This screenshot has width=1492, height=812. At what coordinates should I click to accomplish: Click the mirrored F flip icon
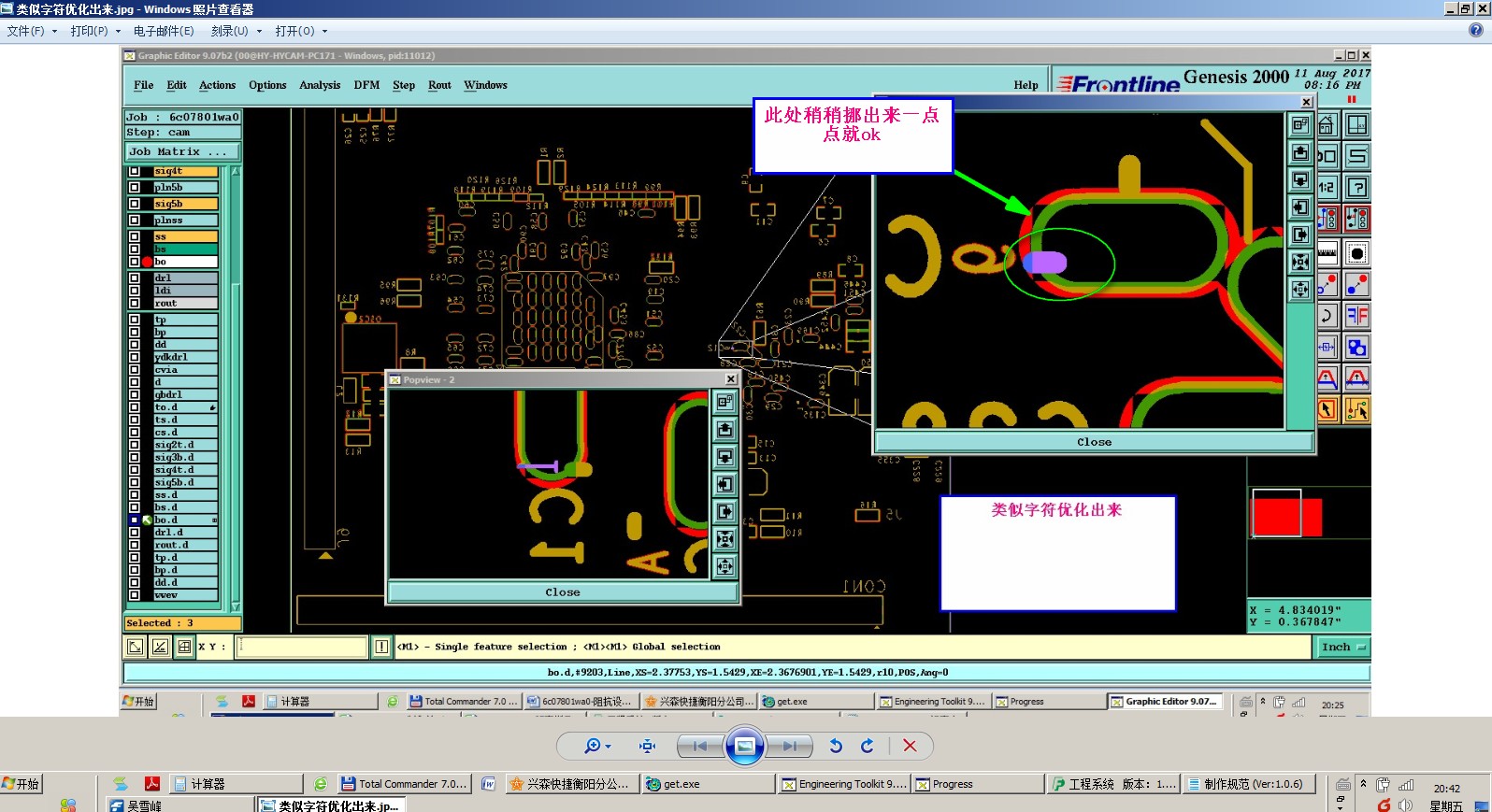pos(1357,316)
